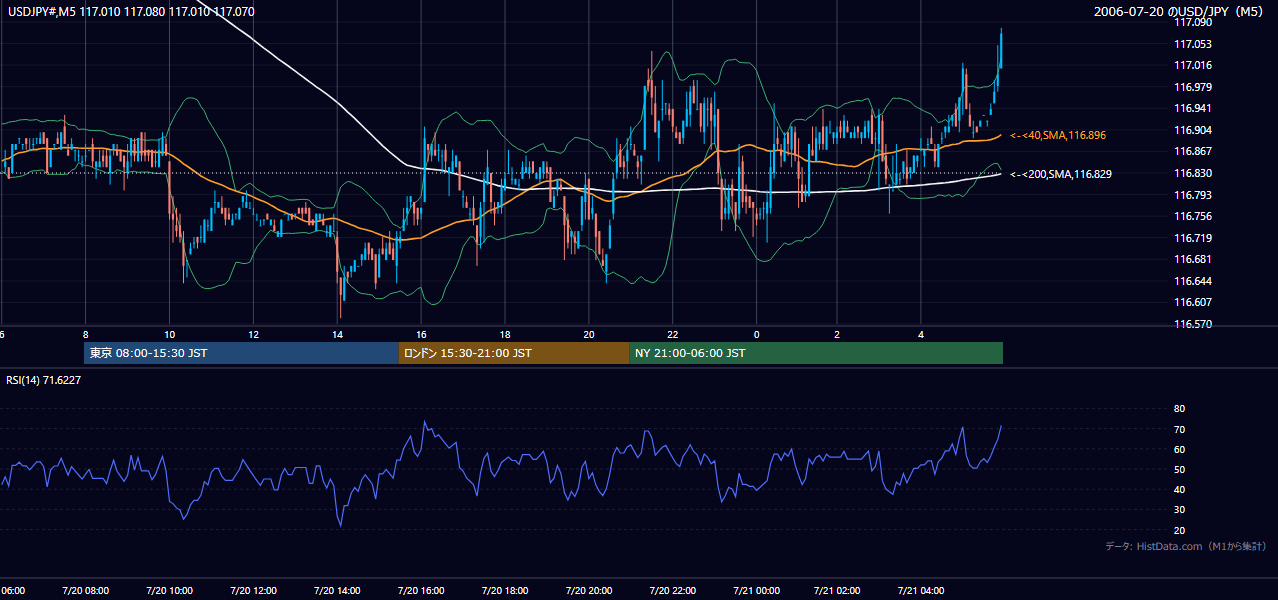Screen dimensions: 1278x600
Task: Click the 200 SMA 116.829 white label
Action: coord(1061,174)
